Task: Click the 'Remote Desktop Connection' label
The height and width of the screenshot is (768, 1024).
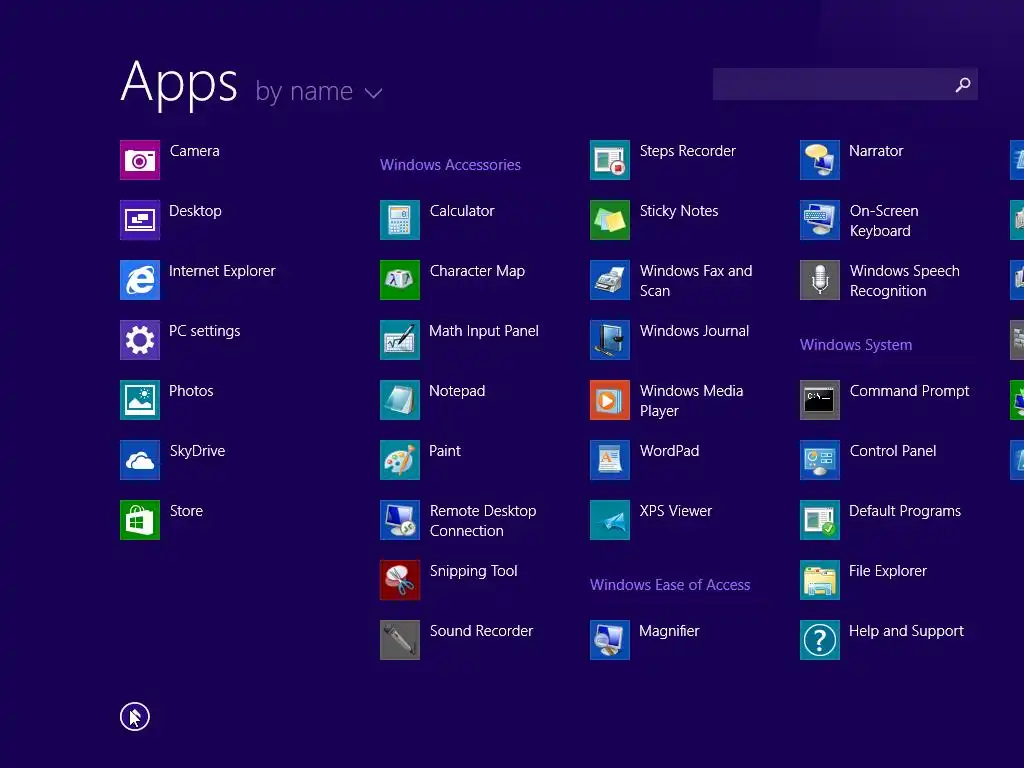Action: [483, 520]
